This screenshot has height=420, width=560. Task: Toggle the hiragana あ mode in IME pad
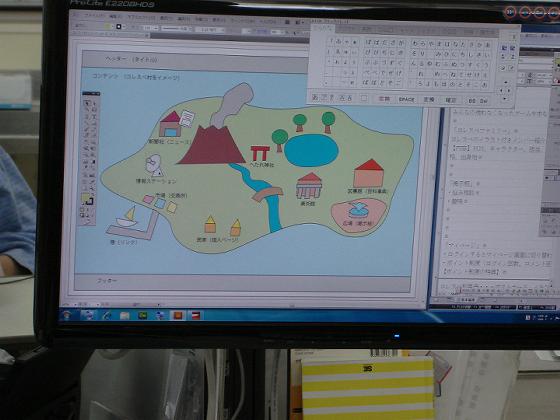point(315,97)
